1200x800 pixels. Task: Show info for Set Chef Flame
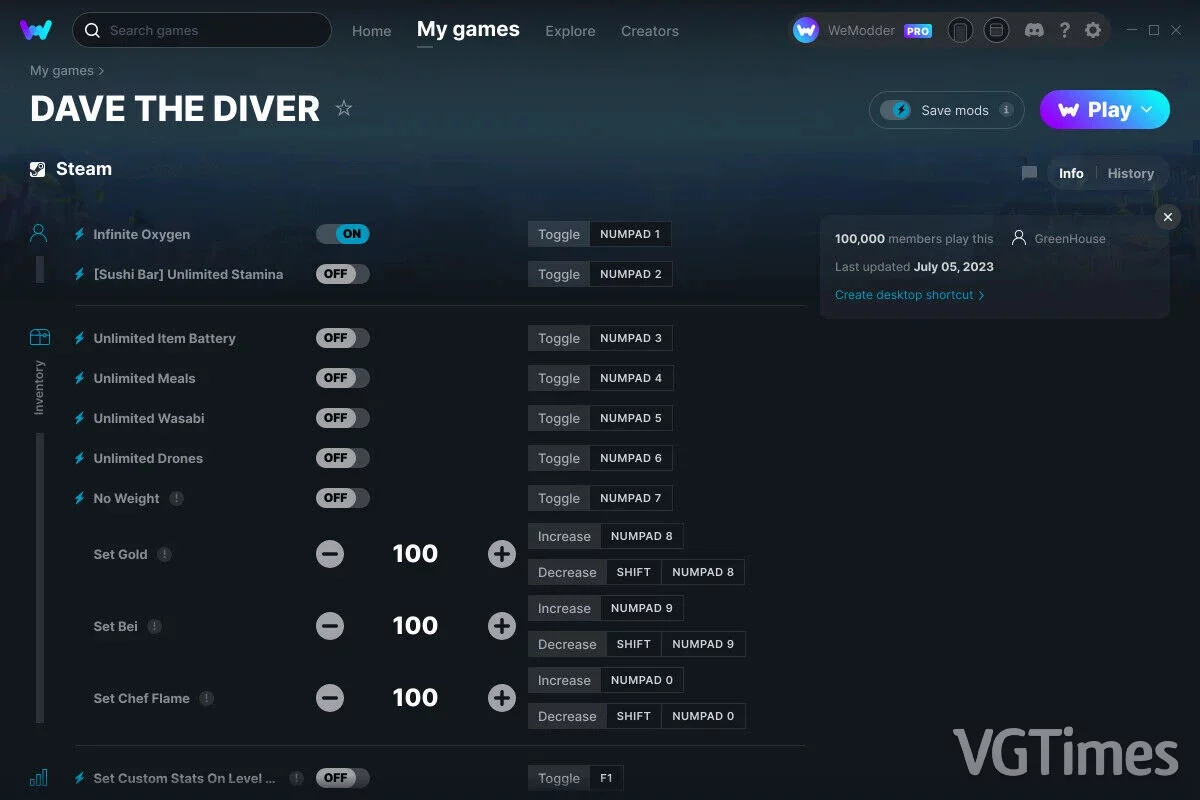[x=207, y=698]
